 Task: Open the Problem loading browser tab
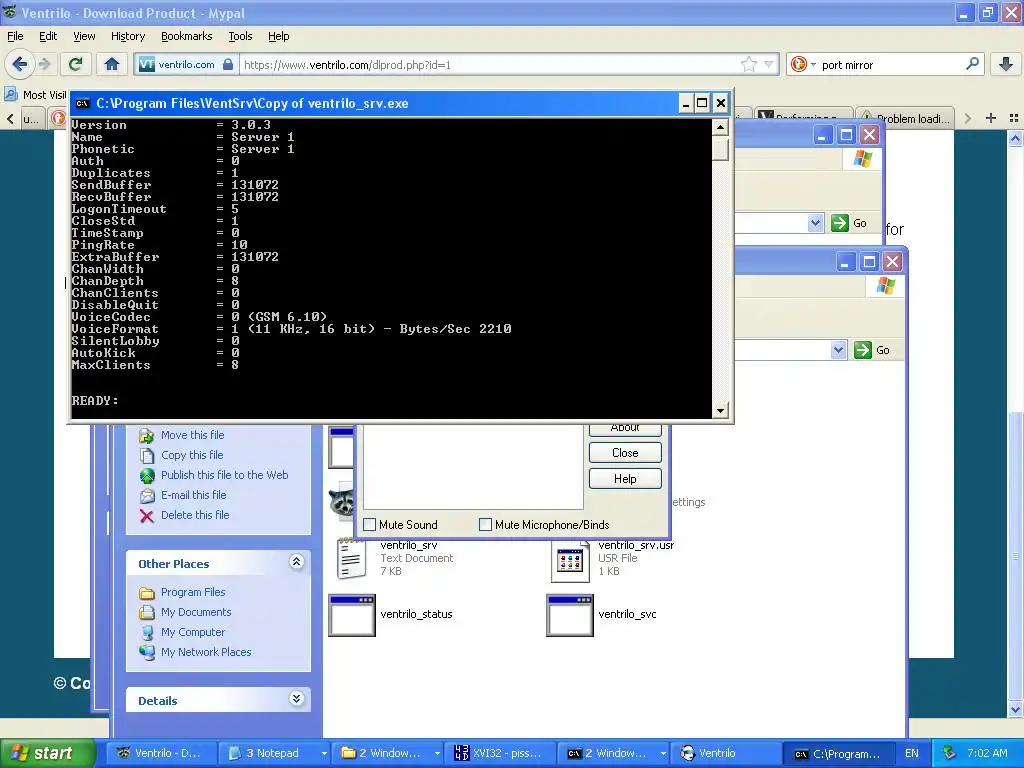click(x=905, y=118)
